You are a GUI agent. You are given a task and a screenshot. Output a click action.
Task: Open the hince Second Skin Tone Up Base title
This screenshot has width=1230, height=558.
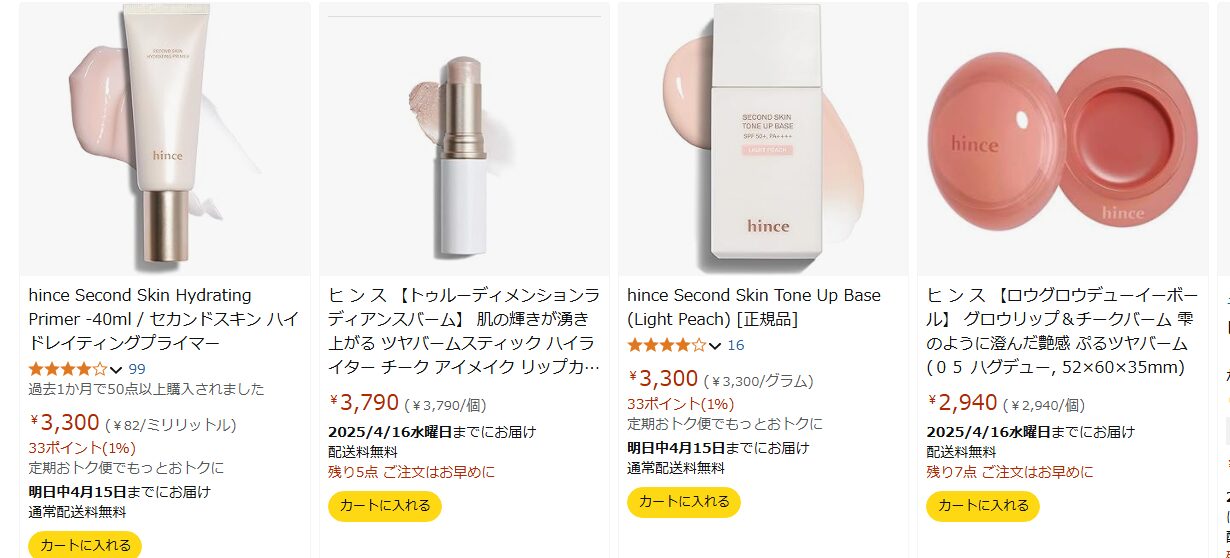coord(754,307)
